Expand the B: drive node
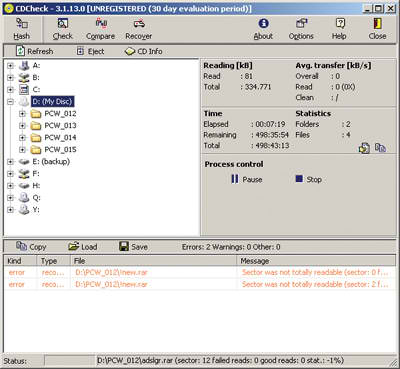Image resolution: width=400 pixels, height=369 pixels. tap(11, 77)
